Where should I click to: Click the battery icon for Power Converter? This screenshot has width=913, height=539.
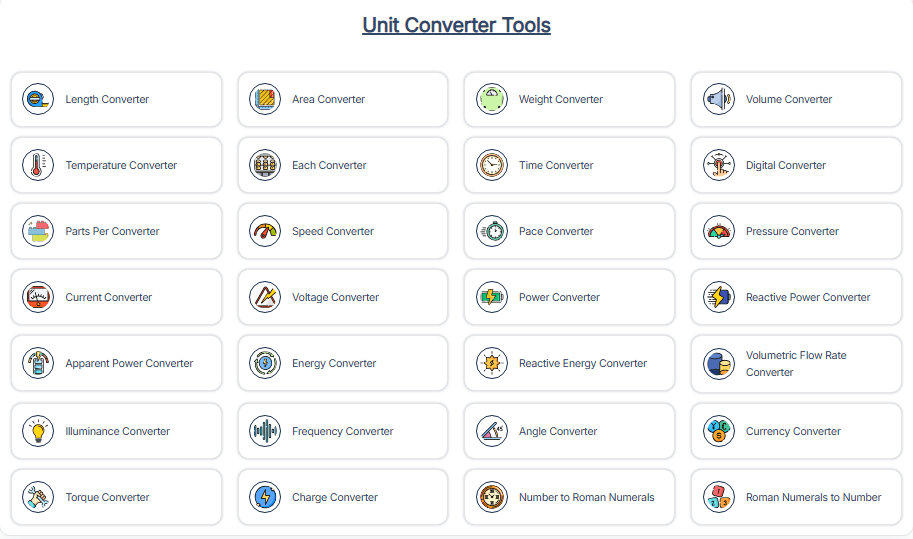point(492,297)
